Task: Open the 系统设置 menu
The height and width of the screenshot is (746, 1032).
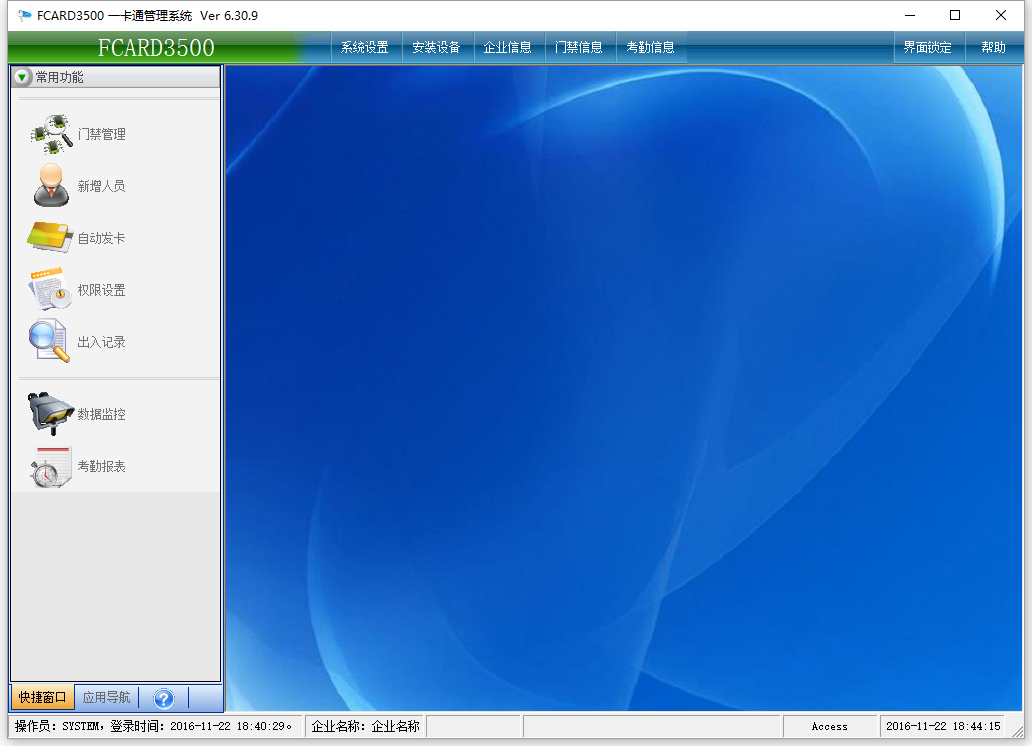Action: point(365,47)
